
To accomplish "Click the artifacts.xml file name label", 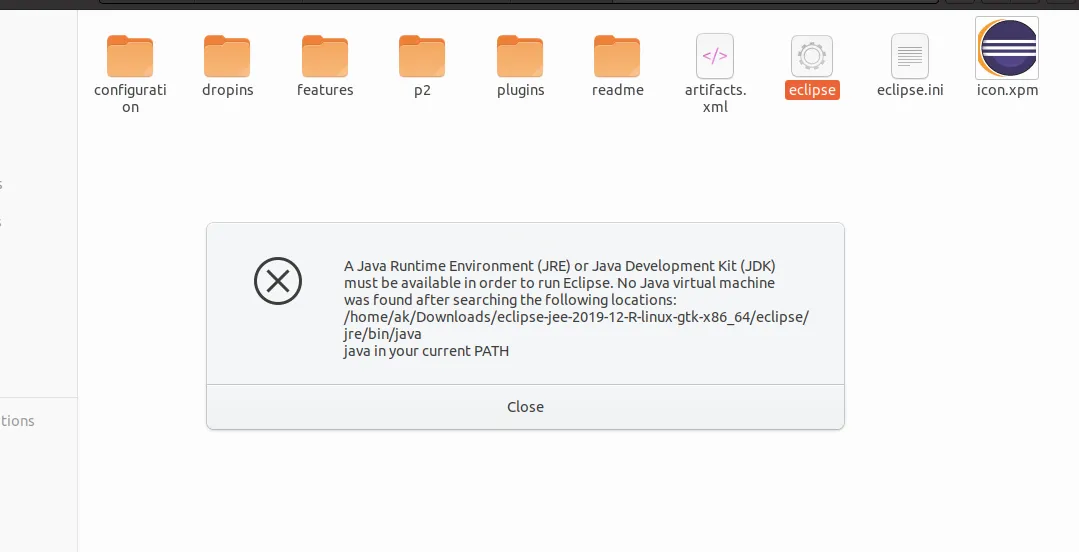I will click(x=715, y=98).
